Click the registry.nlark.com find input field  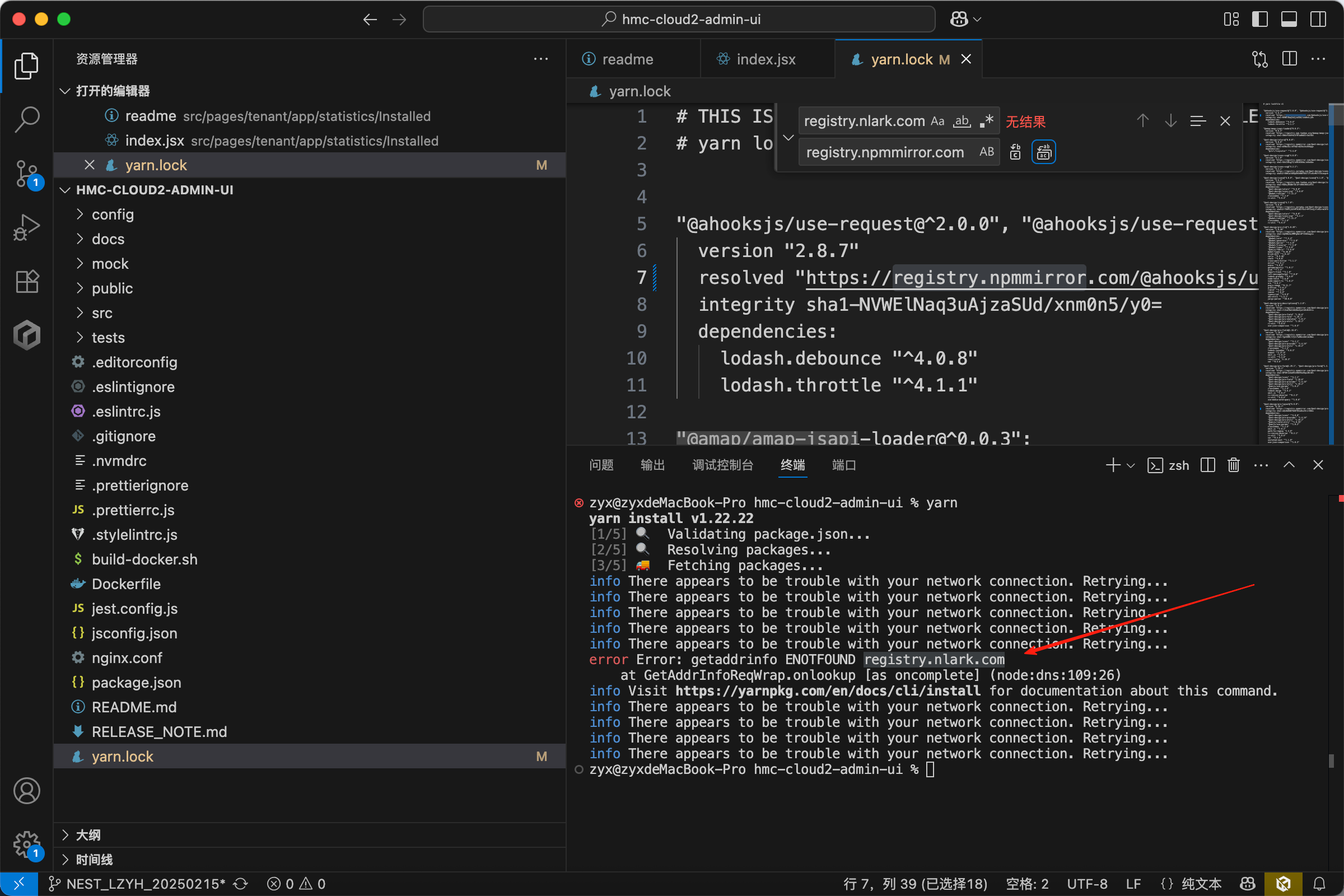pyautogui.click(x=864, y=121)
